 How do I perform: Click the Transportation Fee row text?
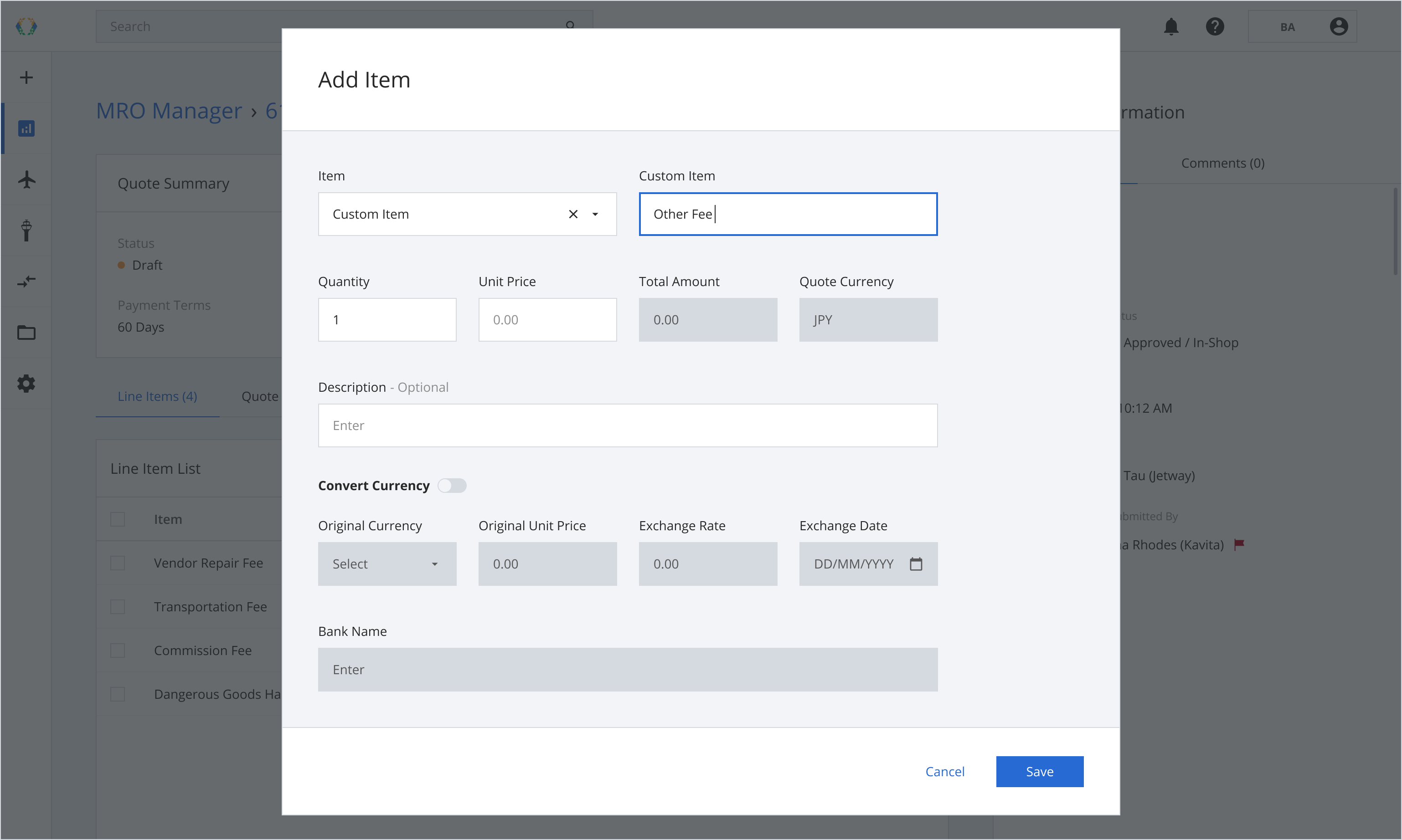[x=210, y=607]
